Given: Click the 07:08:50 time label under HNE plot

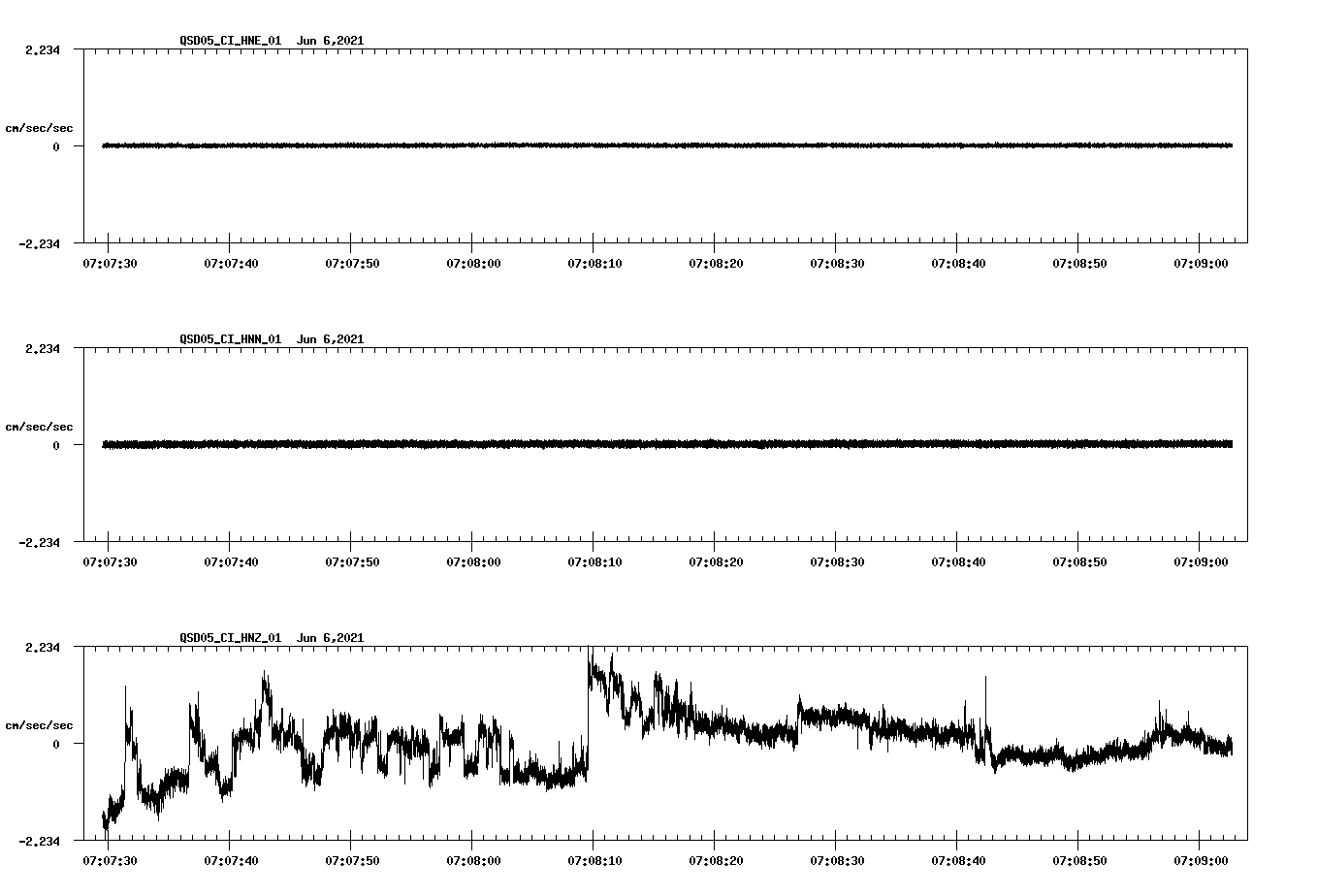Looking at the screenshot, I should click(x=1079, y=264).
